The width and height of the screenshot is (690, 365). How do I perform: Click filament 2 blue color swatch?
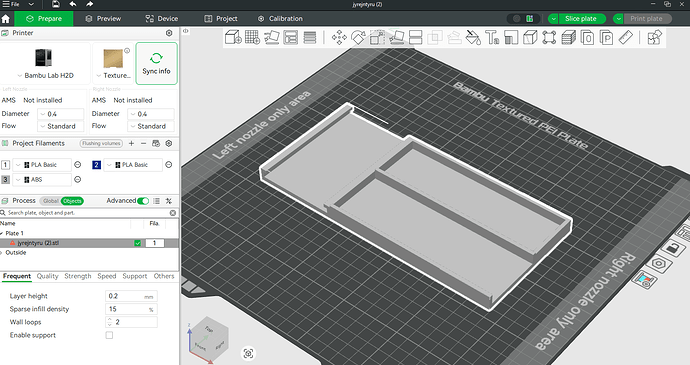click(x=96, y=165)
